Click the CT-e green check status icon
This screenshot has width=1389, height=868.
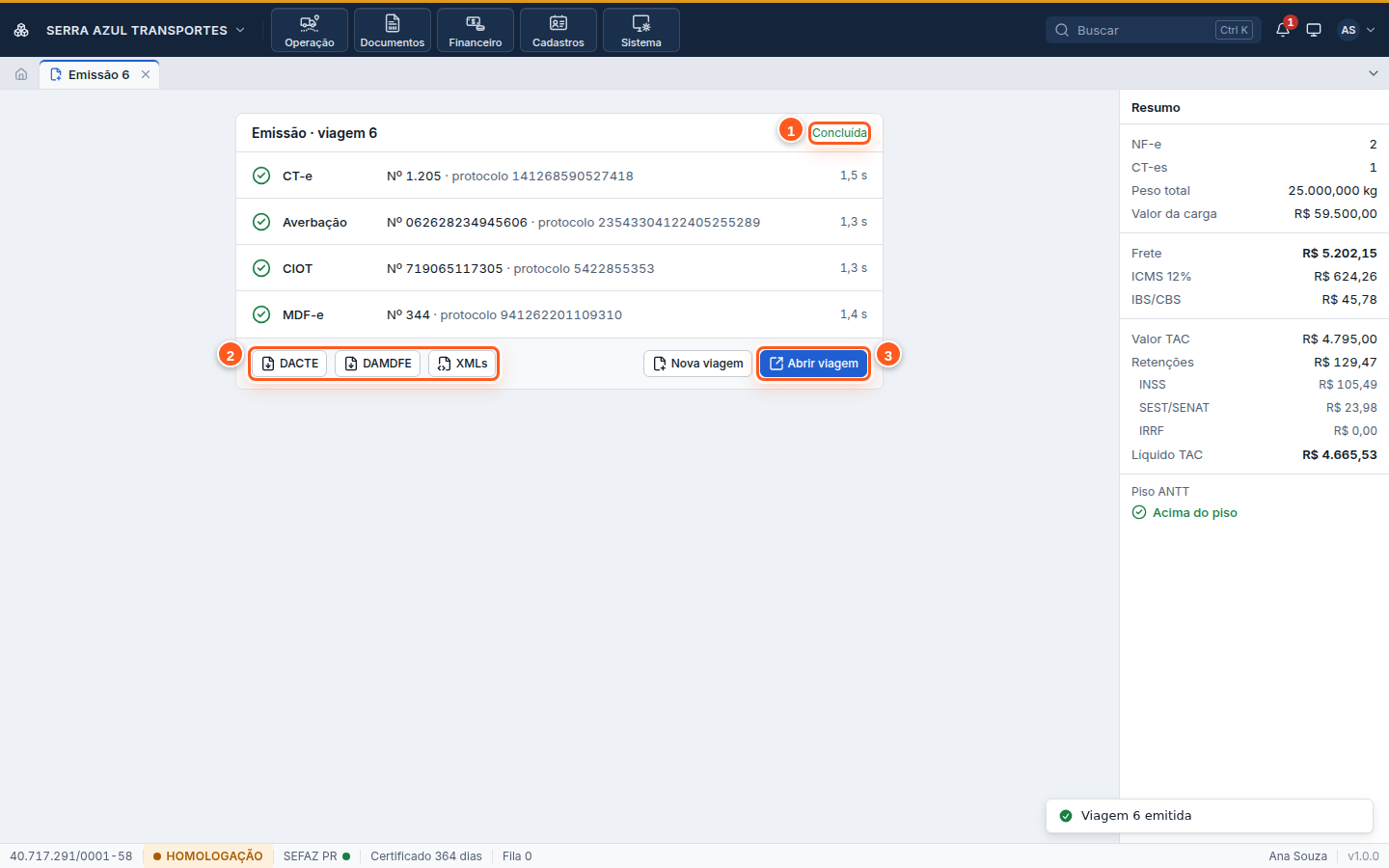[x=261, y=176]
